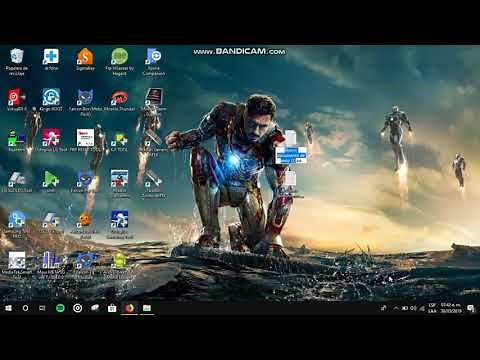This screenshot has height=360, width=480.
Task: Open the volume control in system tray
Action: [413, 308]
